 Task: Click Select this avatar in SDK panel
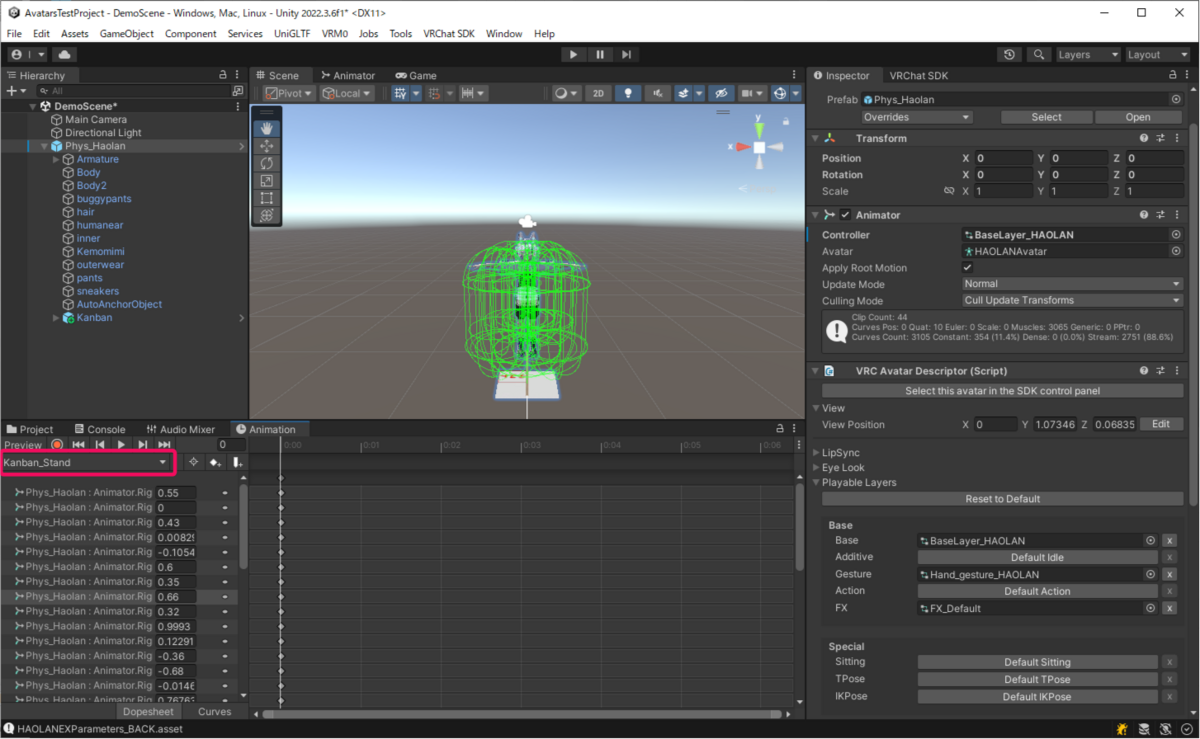tap(1002, 390)
